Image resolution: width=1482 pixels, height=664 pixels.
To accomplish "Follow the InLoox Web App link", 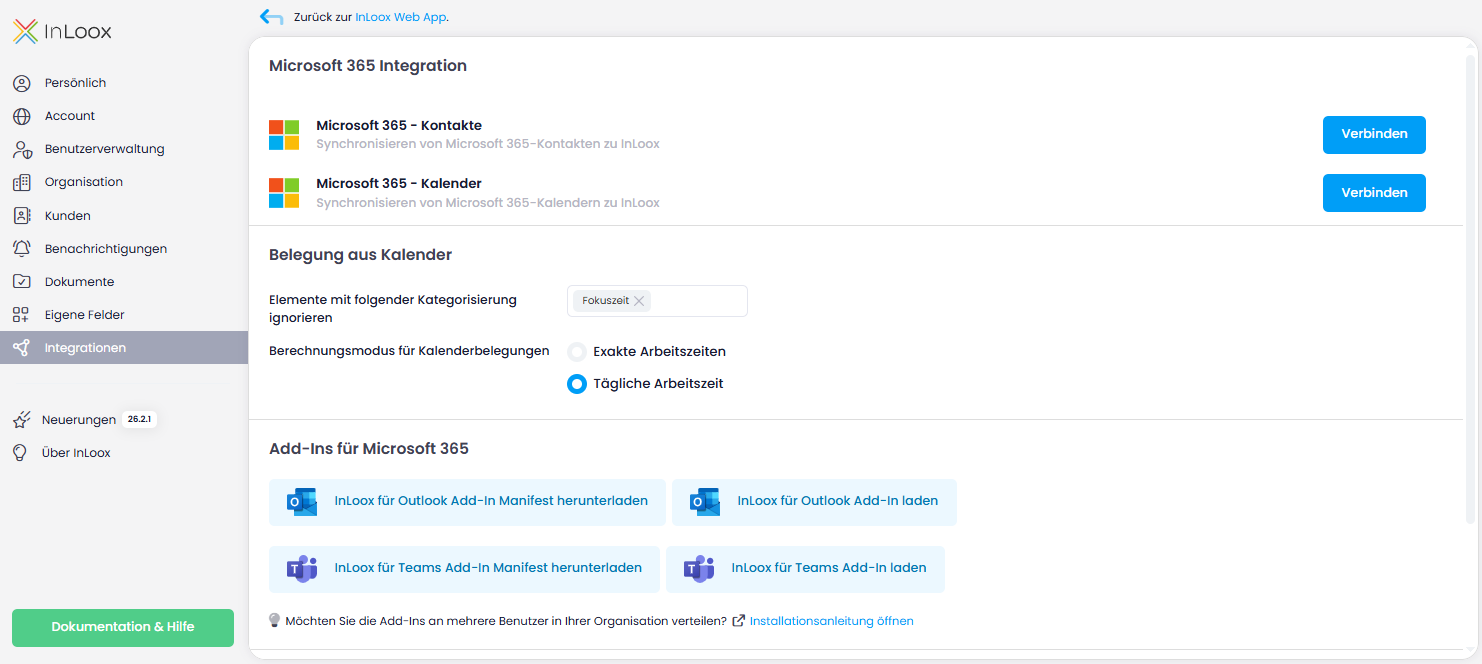I will pyautogui.click(x=401, y=18).
